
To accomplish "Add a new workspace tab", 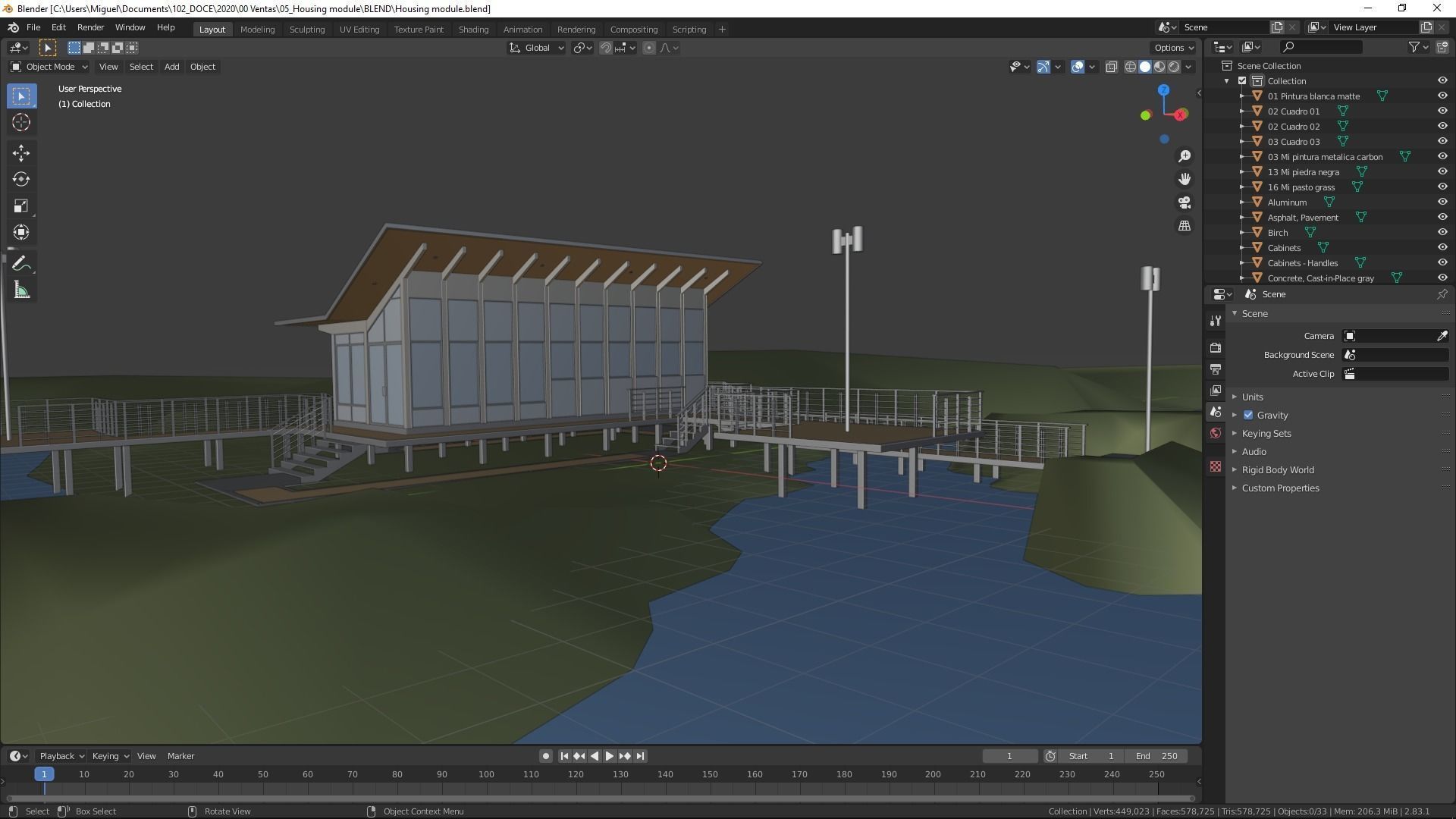I will coord(722,30).
